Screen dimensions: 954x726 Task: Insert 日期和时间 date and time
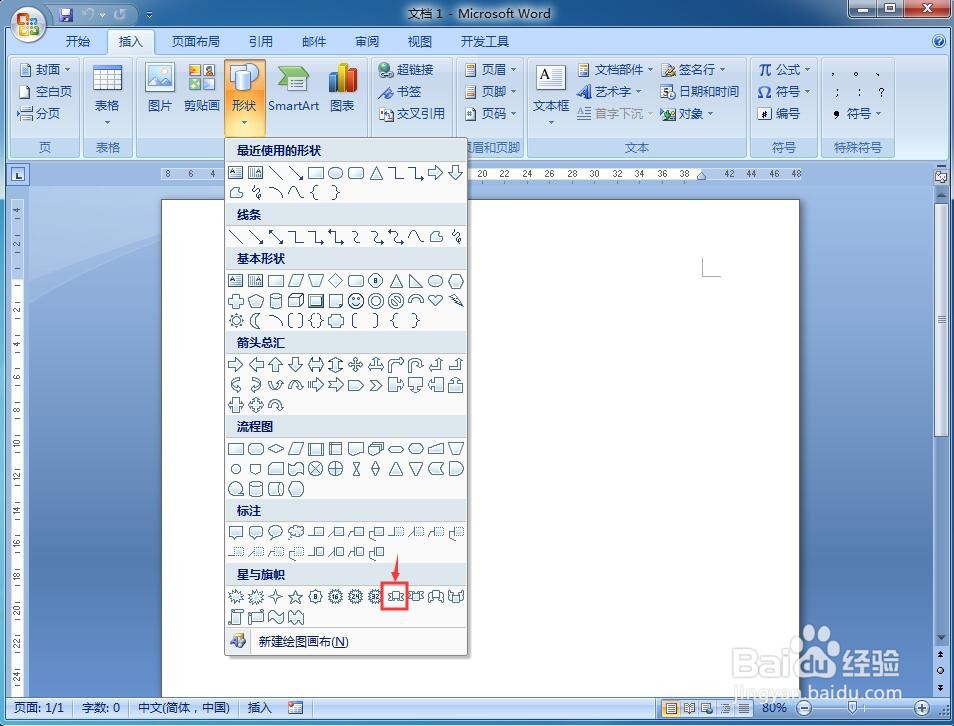coord(700,91)
